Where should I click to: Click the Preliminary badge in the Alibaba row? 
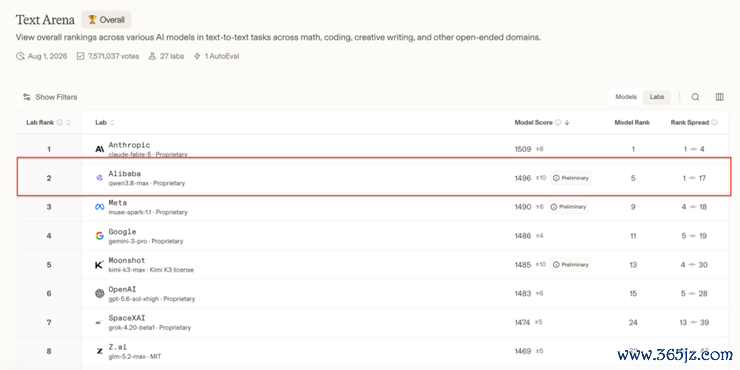[x=571, y=178]
